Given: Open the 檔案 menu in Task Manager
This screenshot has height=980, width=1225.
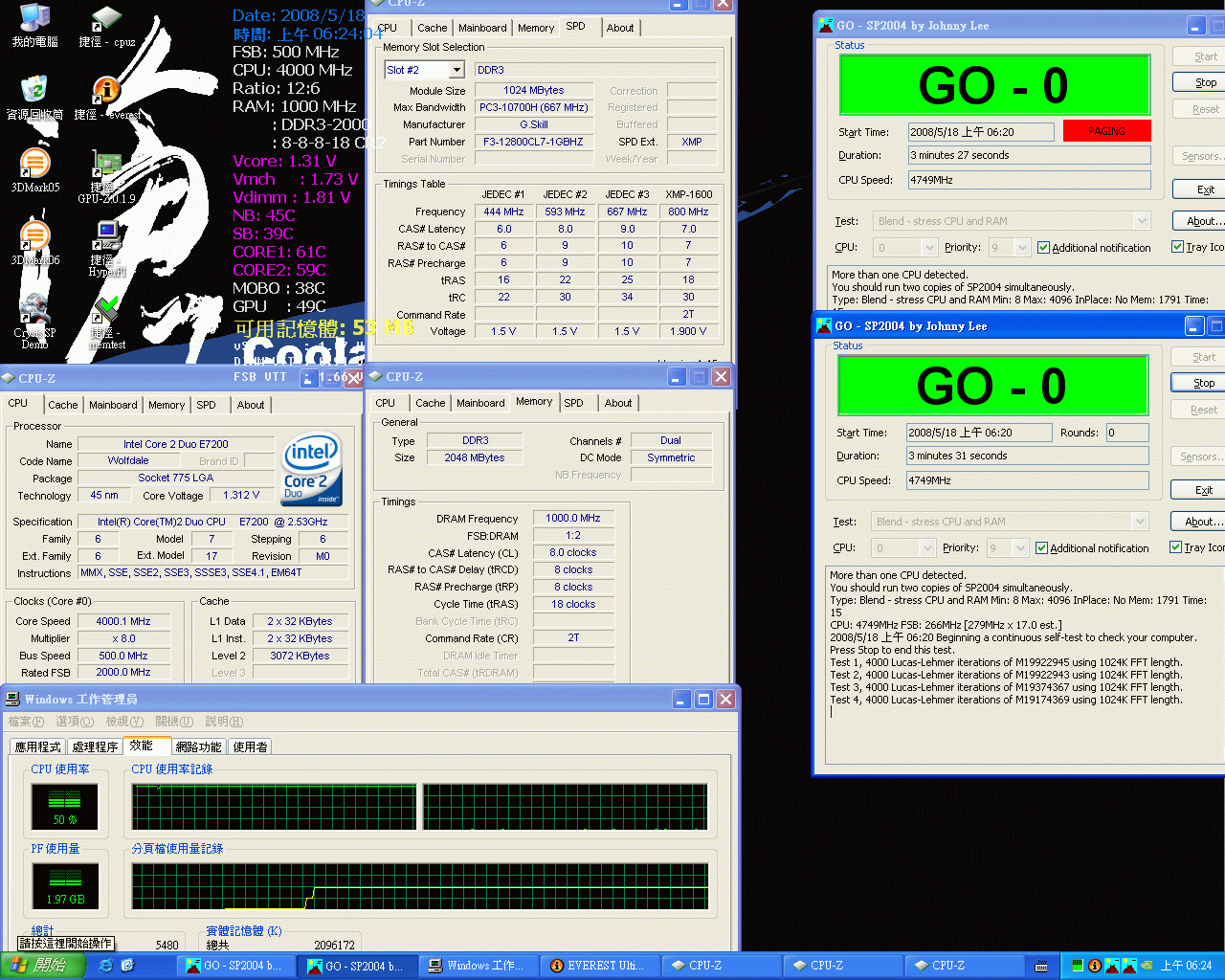Looking at the screenshot, I should 26,722.
